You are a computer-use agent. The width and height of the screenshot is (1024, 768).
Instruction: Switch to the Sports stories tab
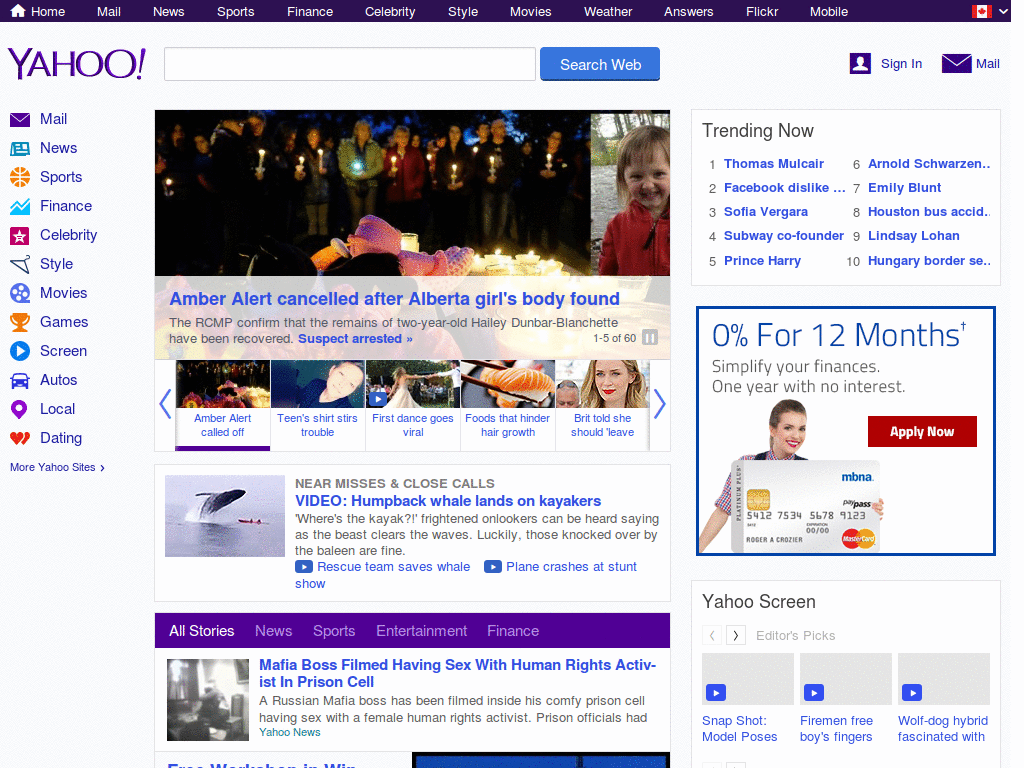(x=334, y=631)
